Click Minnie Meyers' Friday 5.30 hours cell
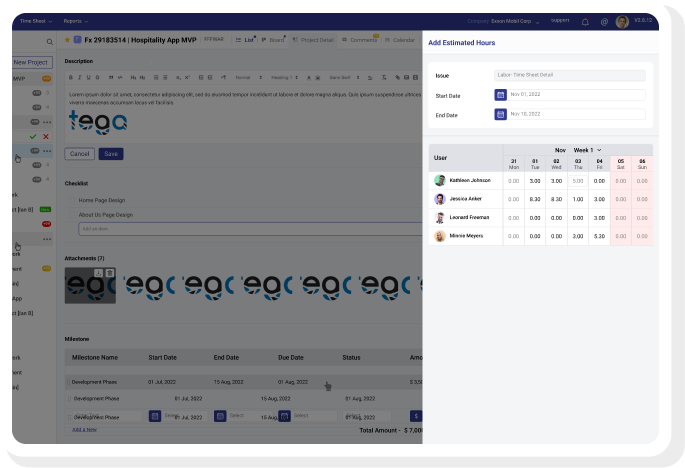Image resolution: width=685 pixels, height=468 pixels. pyautogui.click(x=599, y=236)
